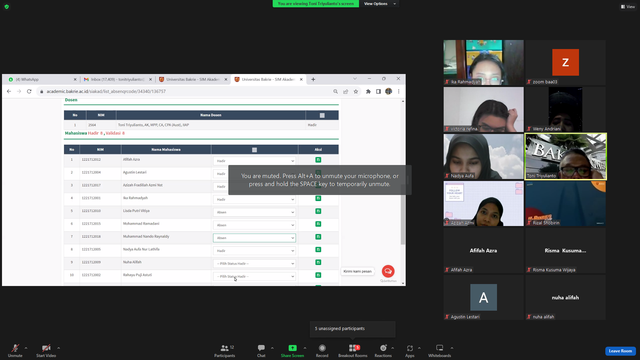Open Breakout Rooms
The height and width of the screenshot is (360, 640).
[353, 350]
